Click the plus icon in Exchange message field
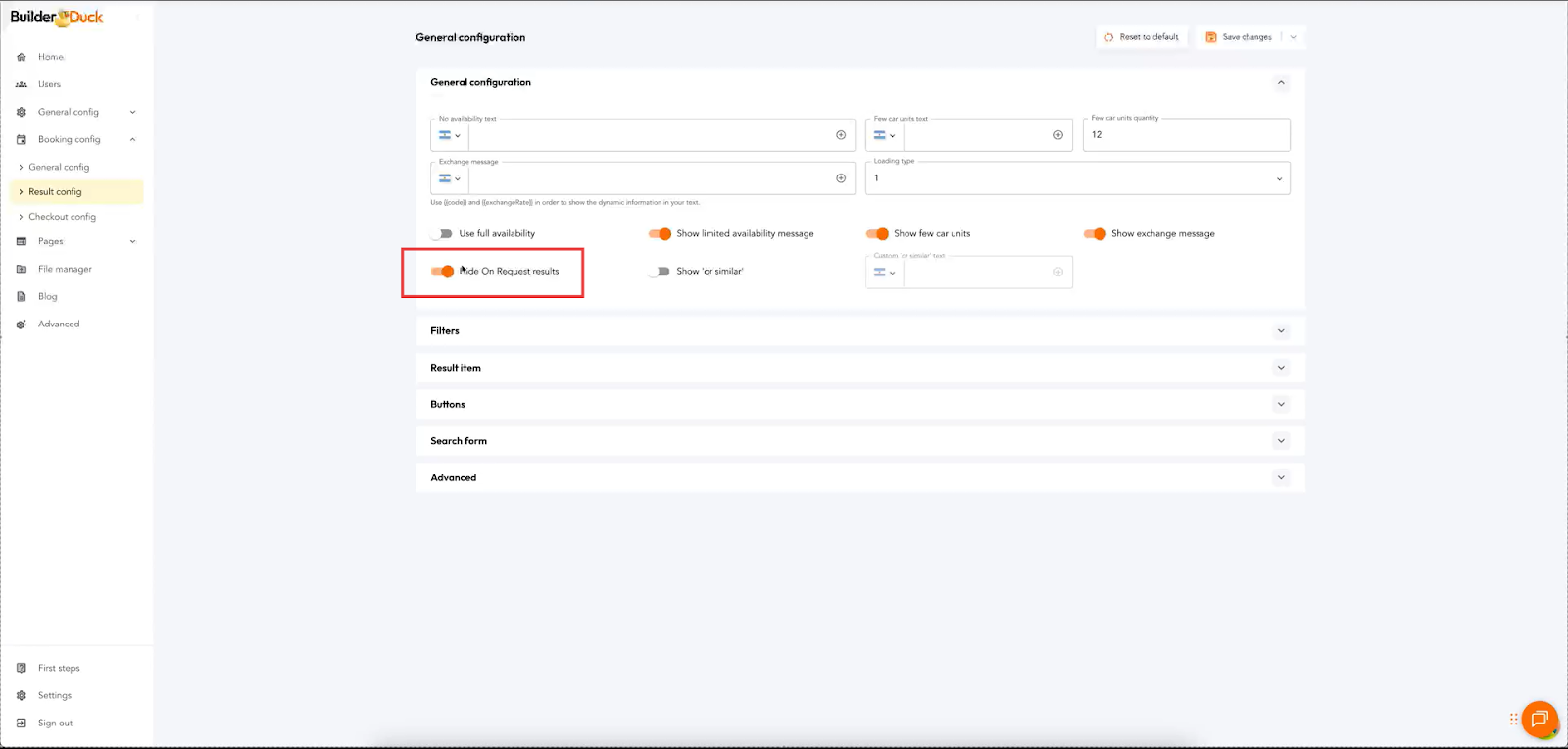Image resolution: width=1568 pixels, height=749 pixels. 841,178
